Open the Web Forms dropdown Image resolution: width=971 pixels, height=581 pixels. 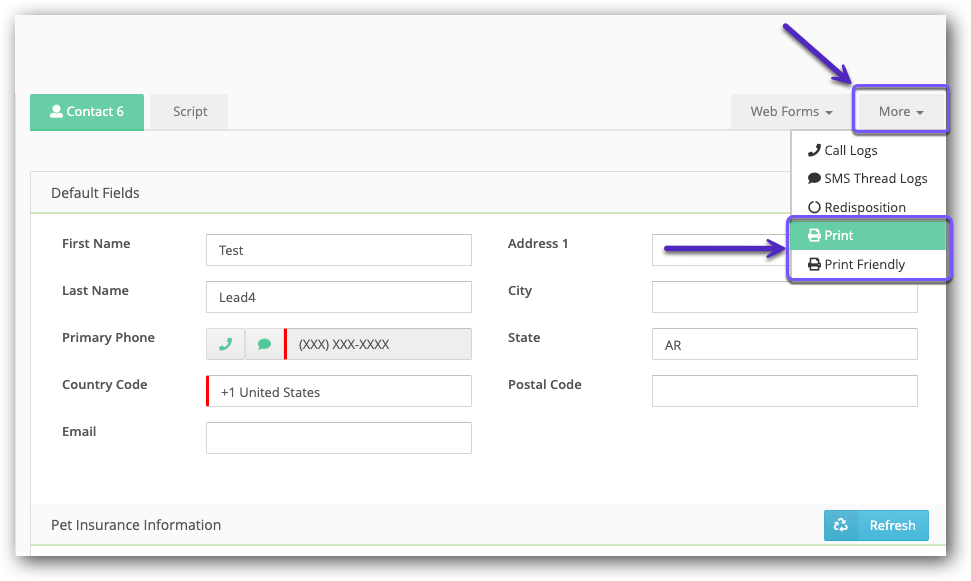[789, 111]
